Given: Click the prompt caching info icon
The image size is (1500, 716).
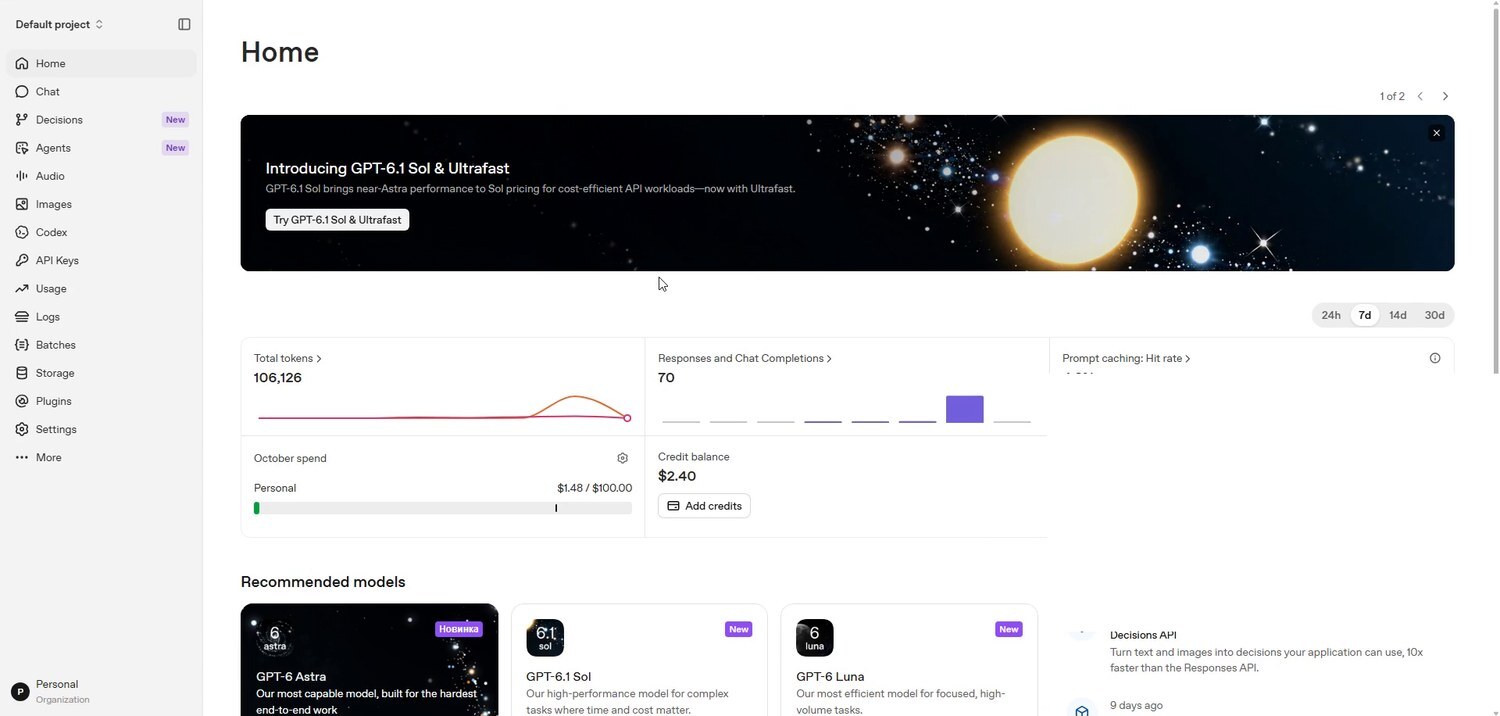Looking at the screenshot, I should tap(1435, 358).
